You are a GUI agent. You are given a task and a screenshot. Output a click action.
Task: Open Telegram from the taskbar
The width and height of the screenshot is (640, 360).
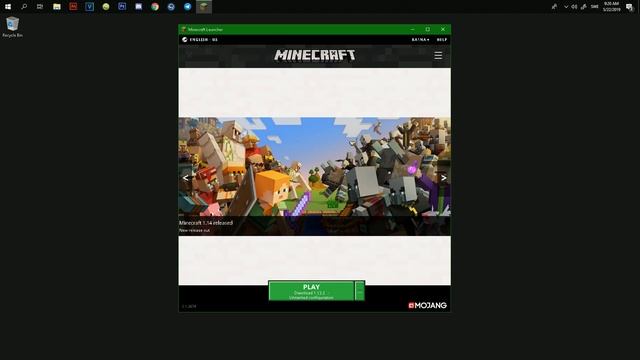point(187,7)
